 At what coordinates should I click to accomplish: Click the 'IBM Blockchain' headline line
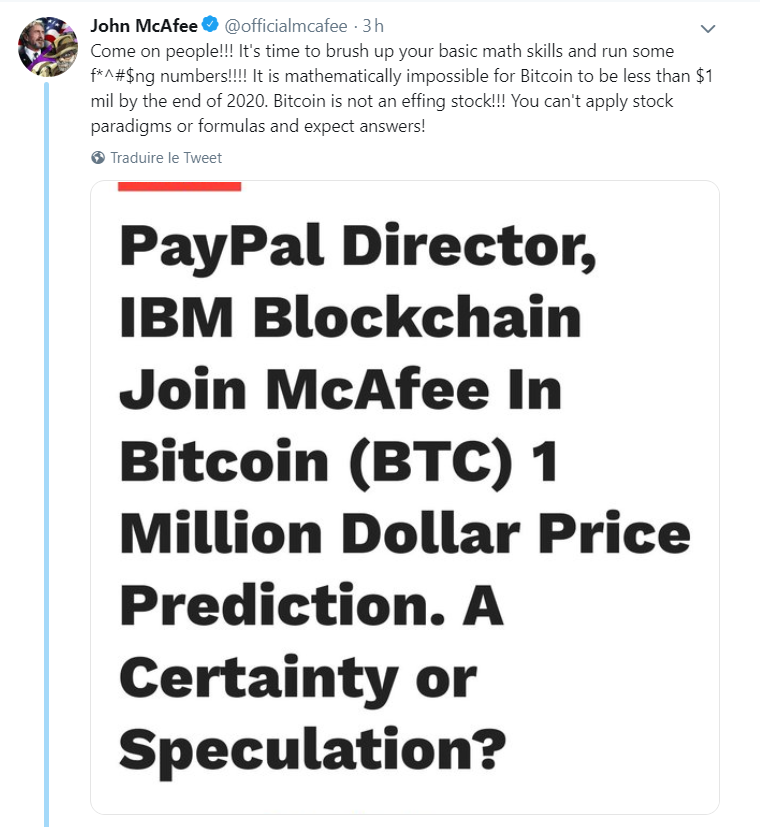tap(349, 318)
